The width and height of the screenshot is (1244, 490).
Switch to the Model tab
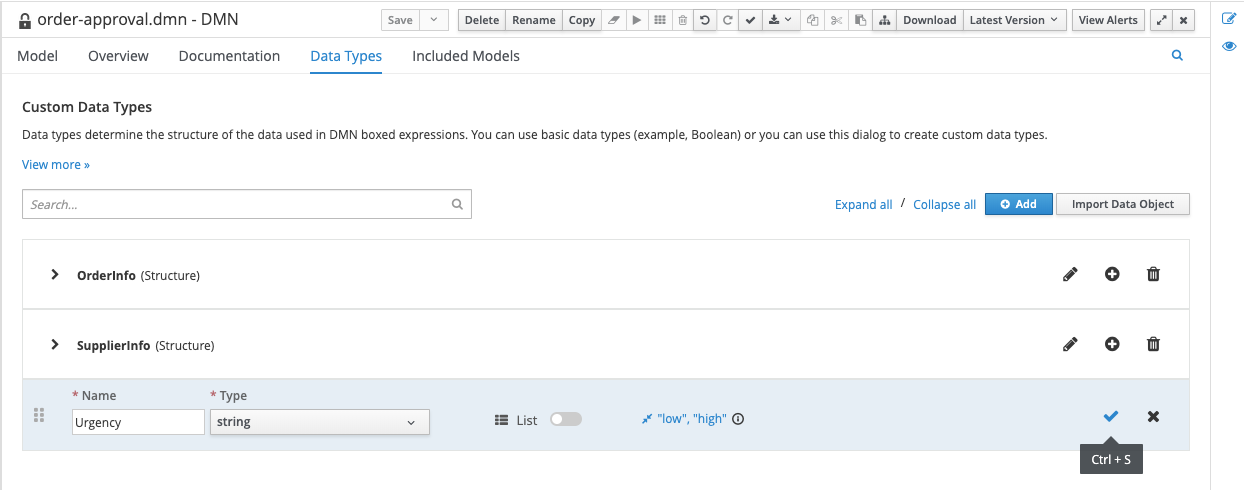point(37,56)
